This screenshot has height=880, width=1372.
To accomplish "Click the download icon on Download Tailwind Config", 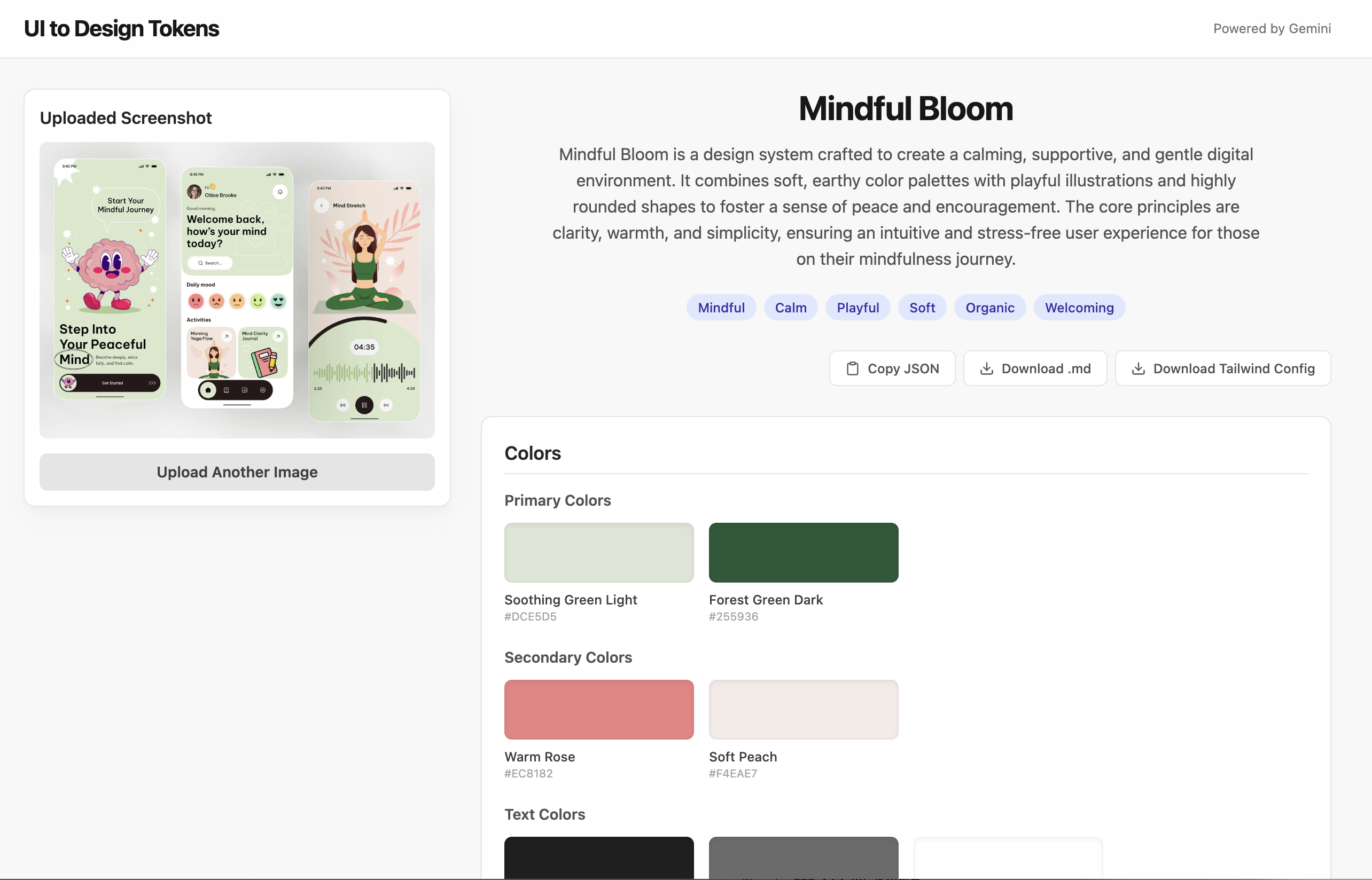I will (1140, 368).
